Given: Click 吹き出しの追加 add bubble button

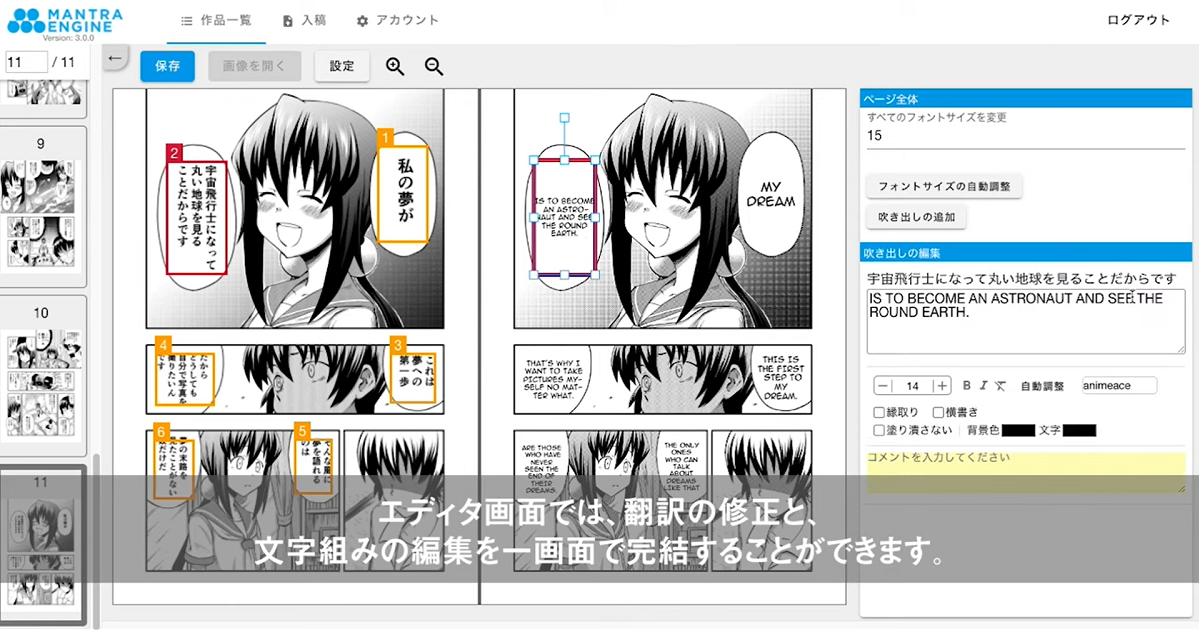Looking at the screenshot, I should tap(917, 217).
